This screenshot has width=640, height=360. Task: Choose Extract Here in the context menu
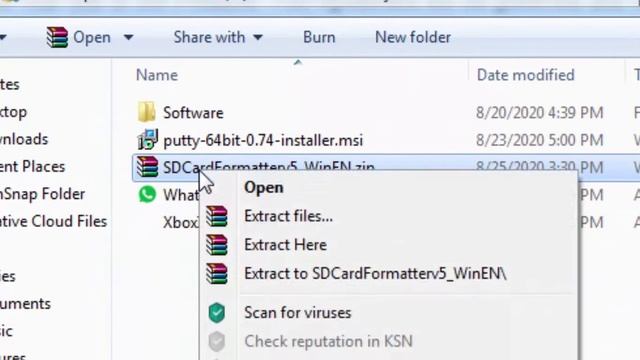click(x=285, y=245)
